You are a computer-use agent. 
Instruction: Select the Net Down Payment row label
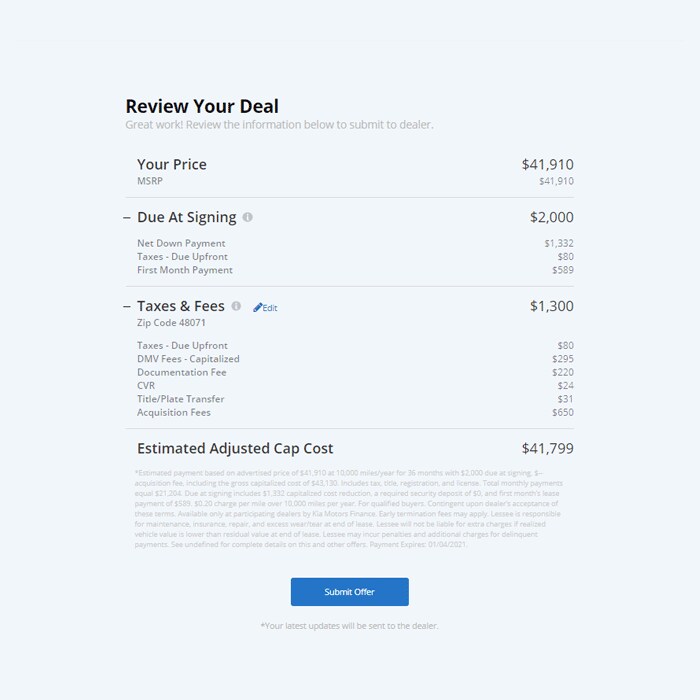[x=181, y=243]
